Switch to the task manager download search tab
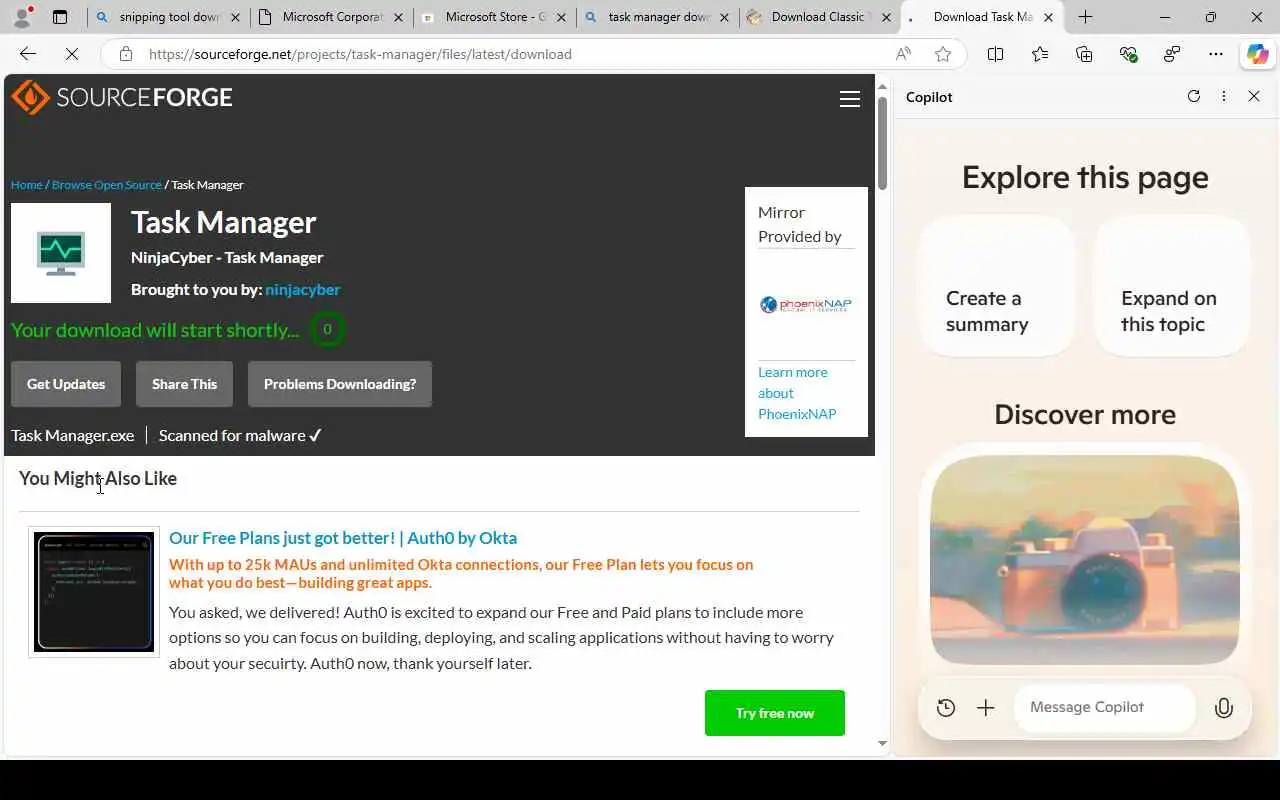 [x=656, y=17]
